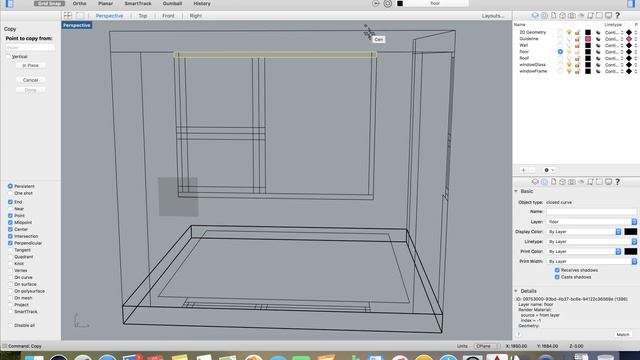The image size is (640, 360).
Task: Switch to the Front viewport tab
Action: coord(168,16)
